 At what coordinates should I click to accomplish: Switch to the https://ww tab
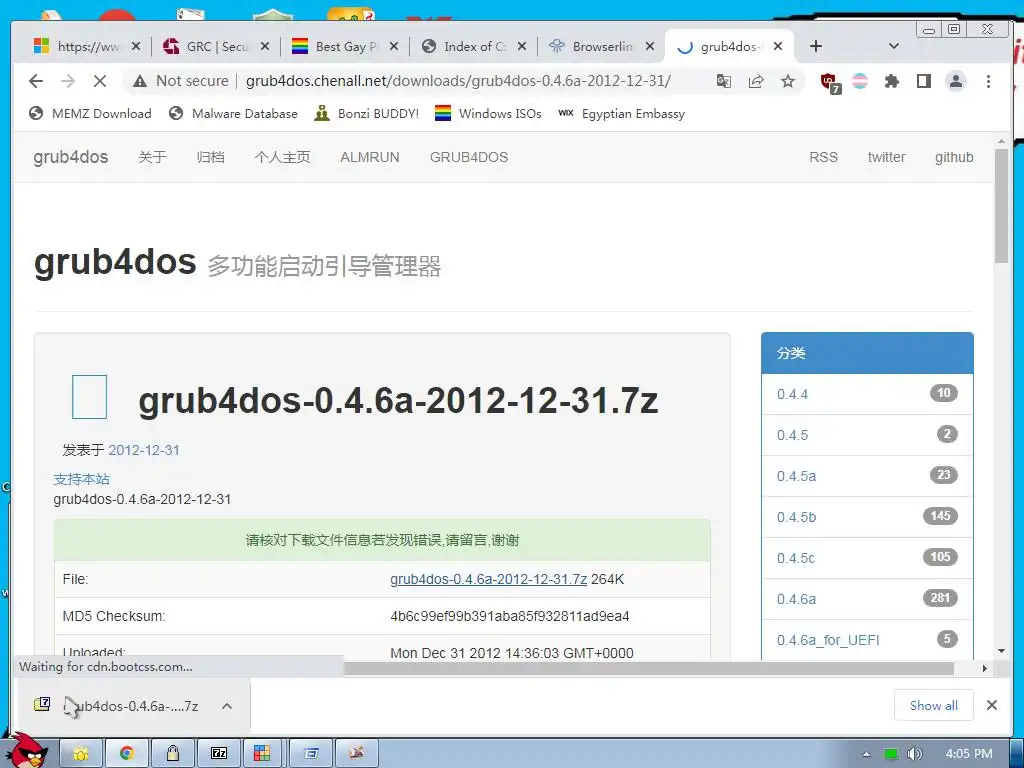coord(88,46)
